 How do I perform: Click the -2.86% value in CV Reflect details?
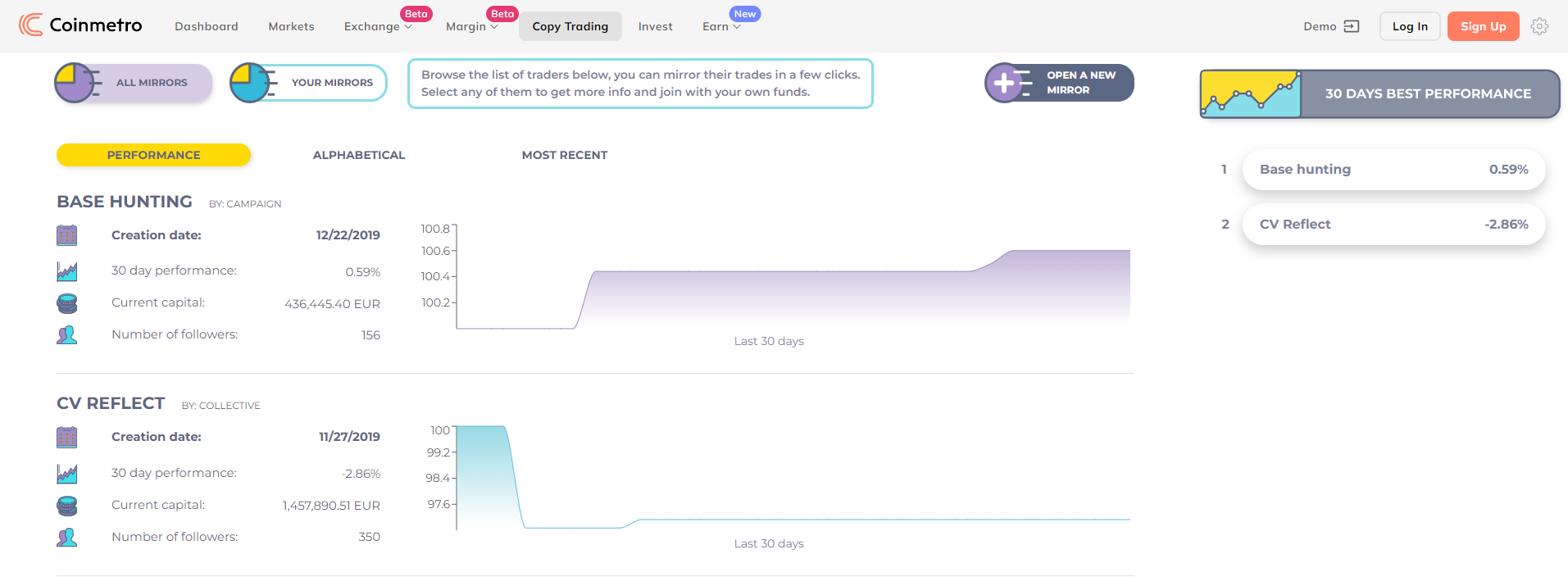tap(361, 474)
